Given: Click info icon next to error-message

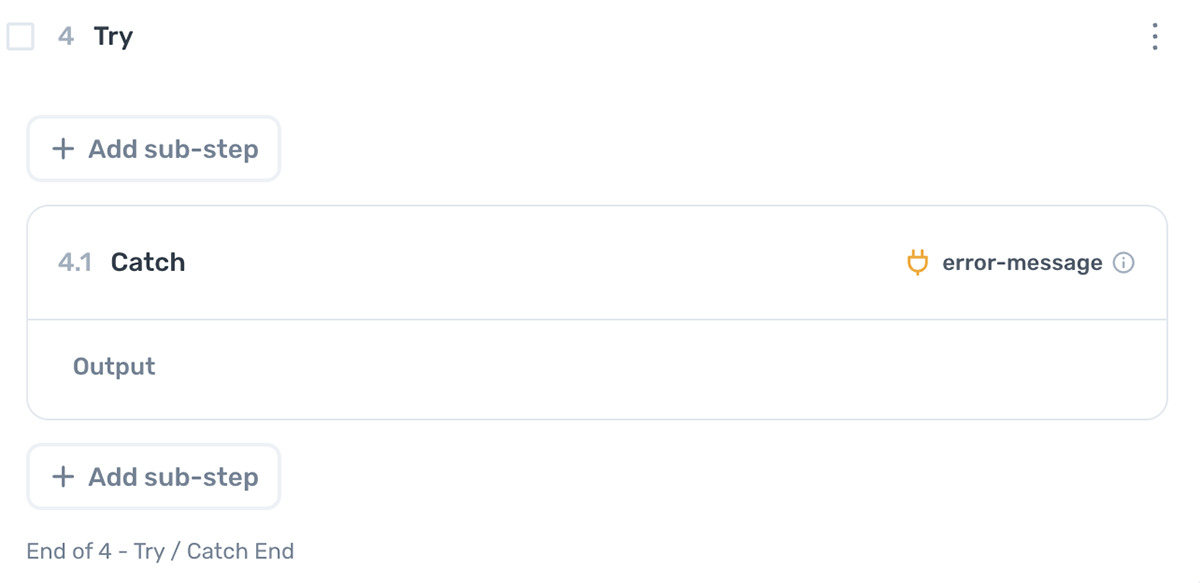Looking at the screenshot, I should tap(1124, 263).
